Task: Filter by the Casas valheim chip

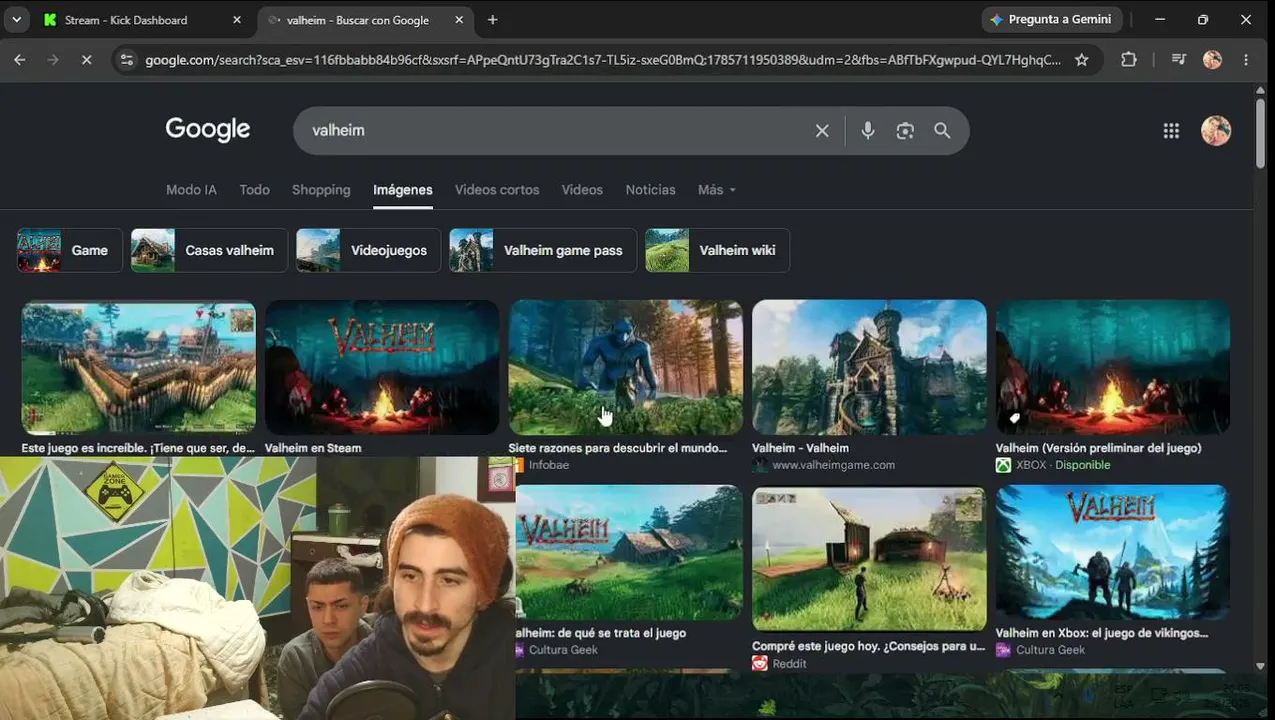Action: [x=209, y=250]
